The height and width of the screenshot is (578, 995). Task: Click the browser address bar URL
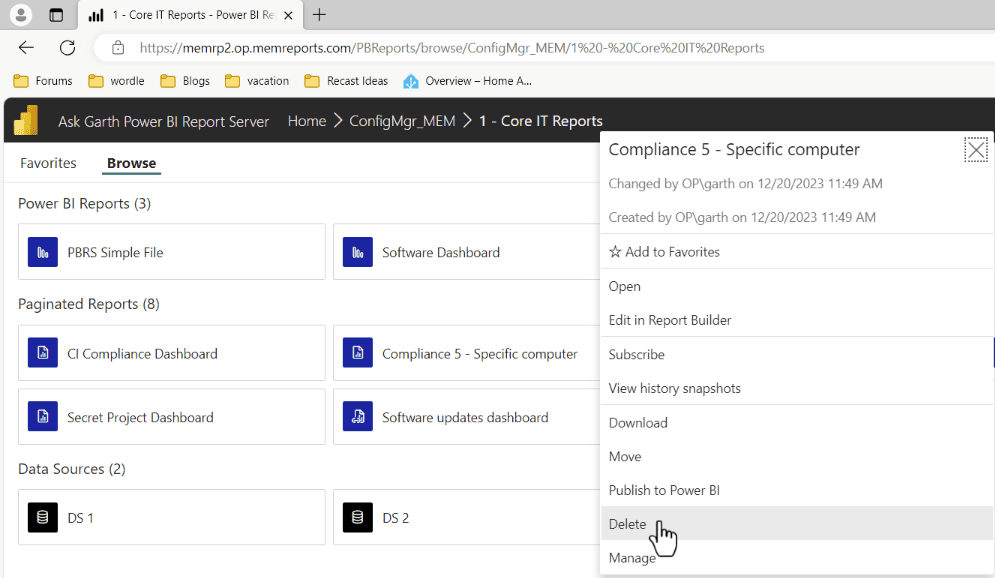(452, 48)
